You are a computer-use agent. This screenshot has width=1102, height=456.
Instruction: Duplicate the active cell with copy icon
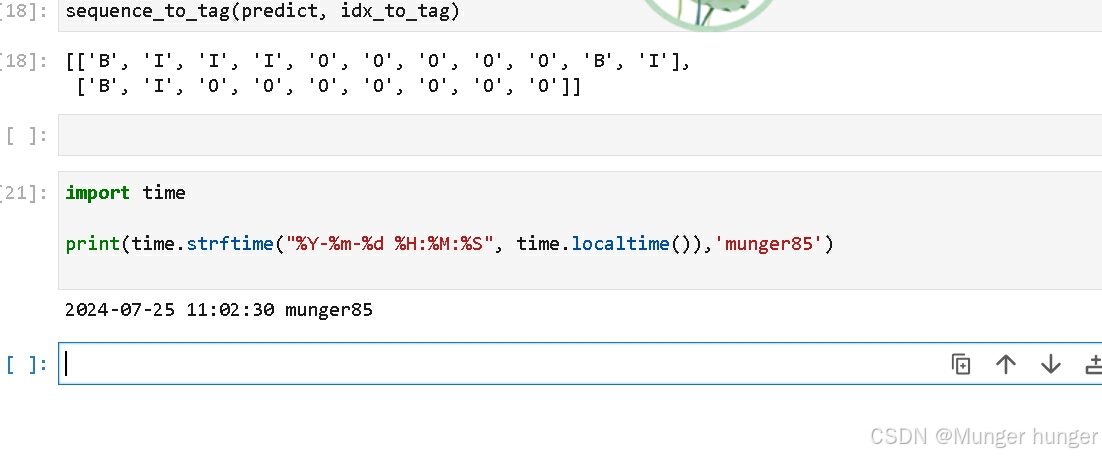(x=960, y=364)
